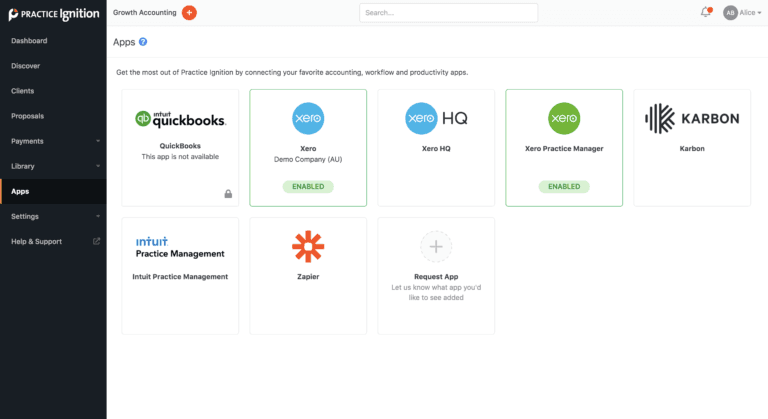Open the Alice user account dropdown
The image size is (768, 419).
(742, 12)
